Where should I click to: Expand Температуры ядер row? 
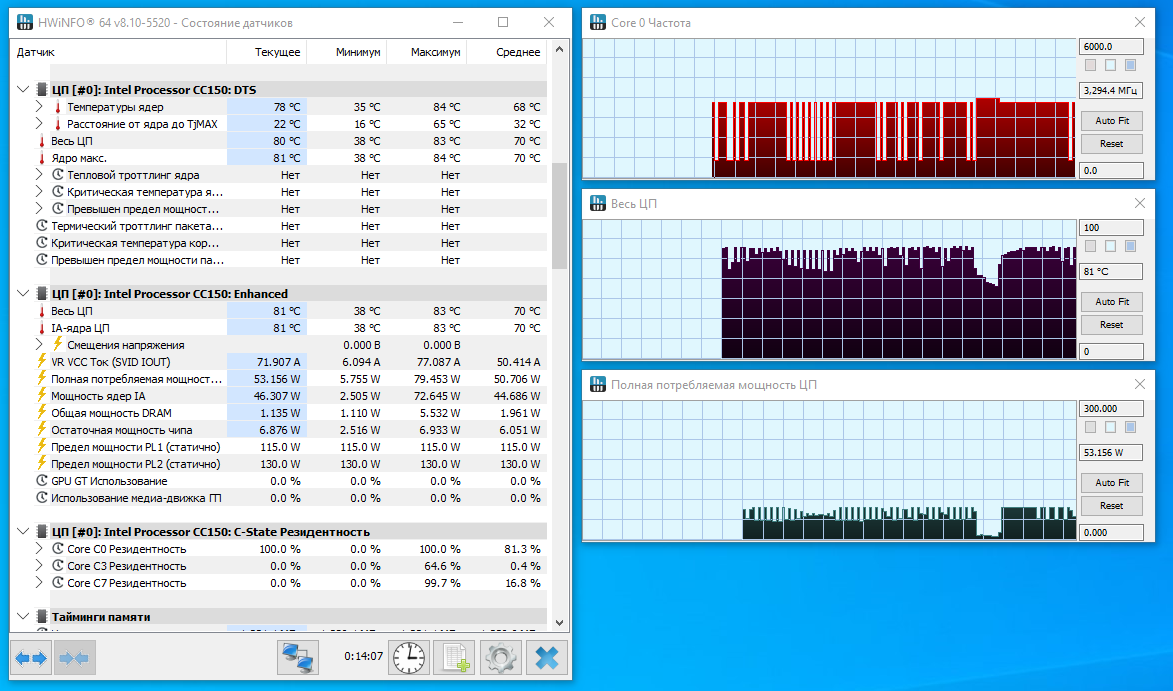tap(39, 107)
